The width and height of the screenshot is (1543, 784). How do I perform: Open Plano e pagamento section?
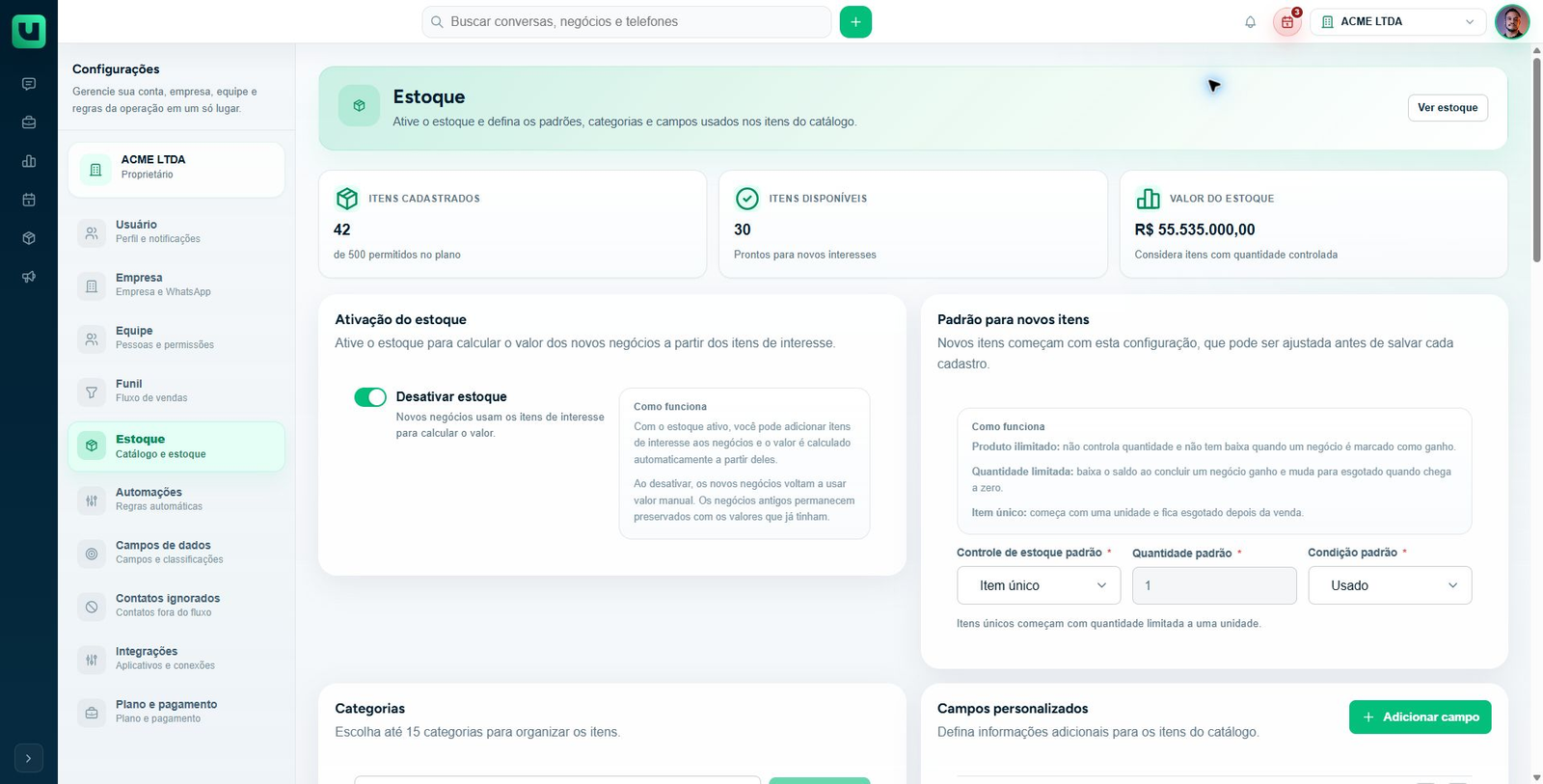[176, 712]
